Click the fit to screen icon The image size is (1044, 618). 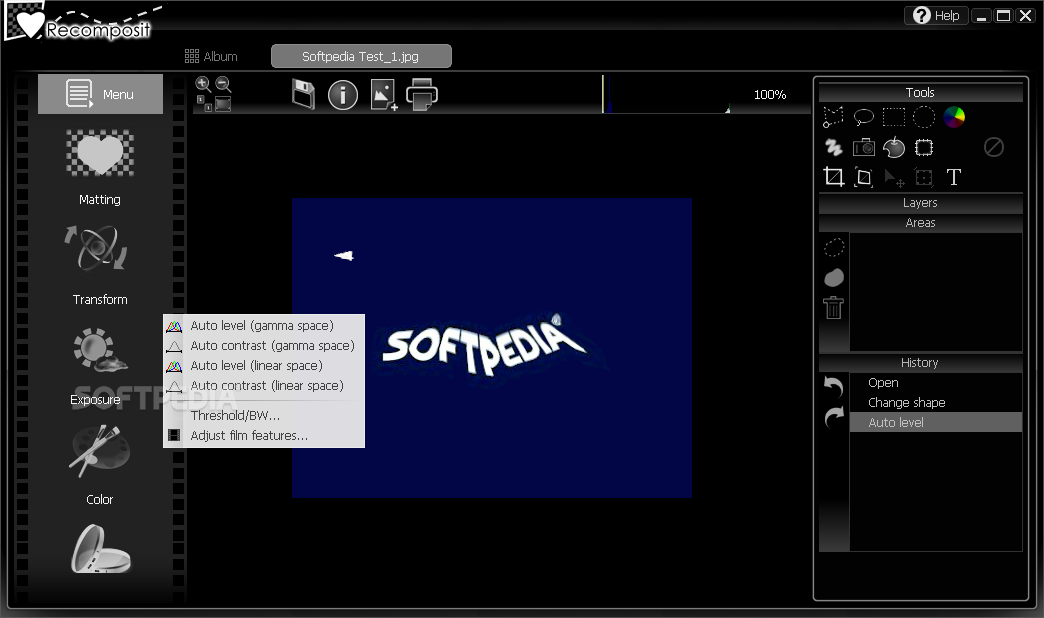click(x=223, y=104)
